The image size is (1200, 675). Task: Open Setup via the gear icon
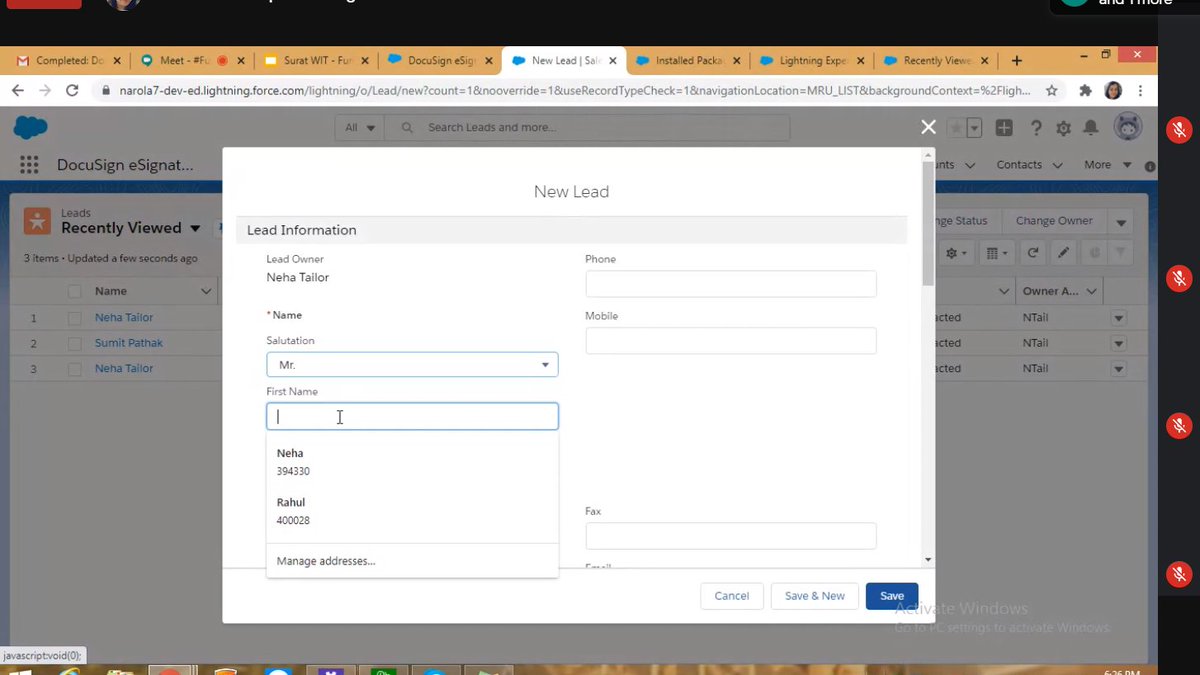coord(1064,128)
